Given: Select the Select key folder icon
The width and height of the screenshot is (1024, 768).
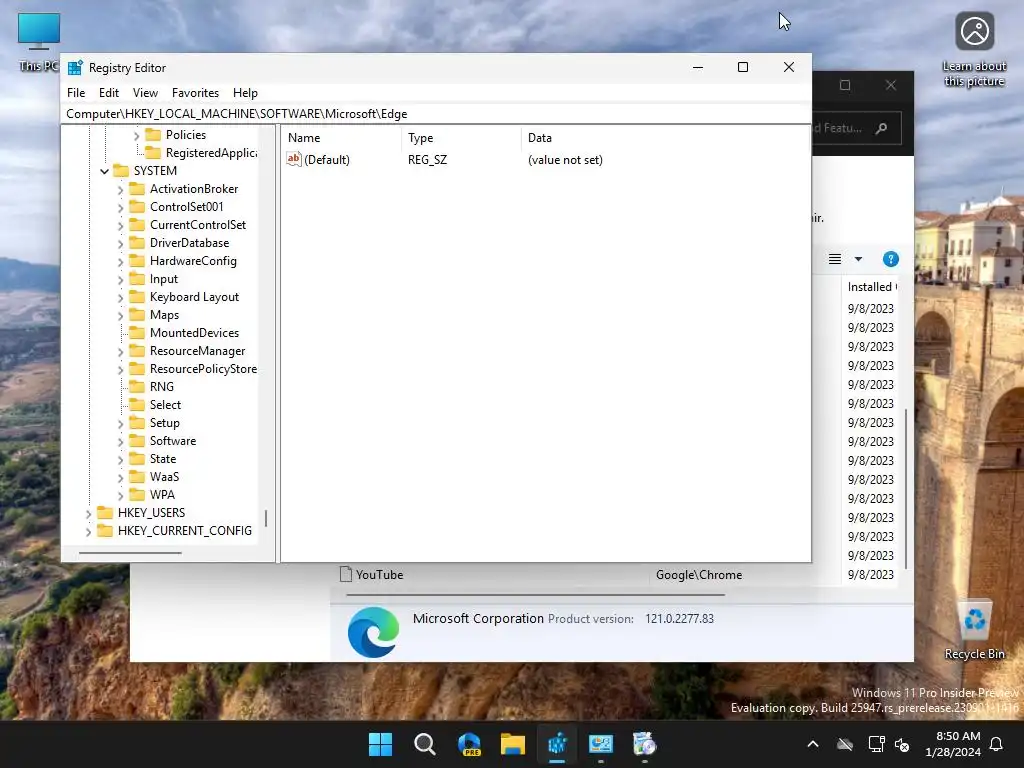Looking at the screenshot, I should [x=137, y=405].
